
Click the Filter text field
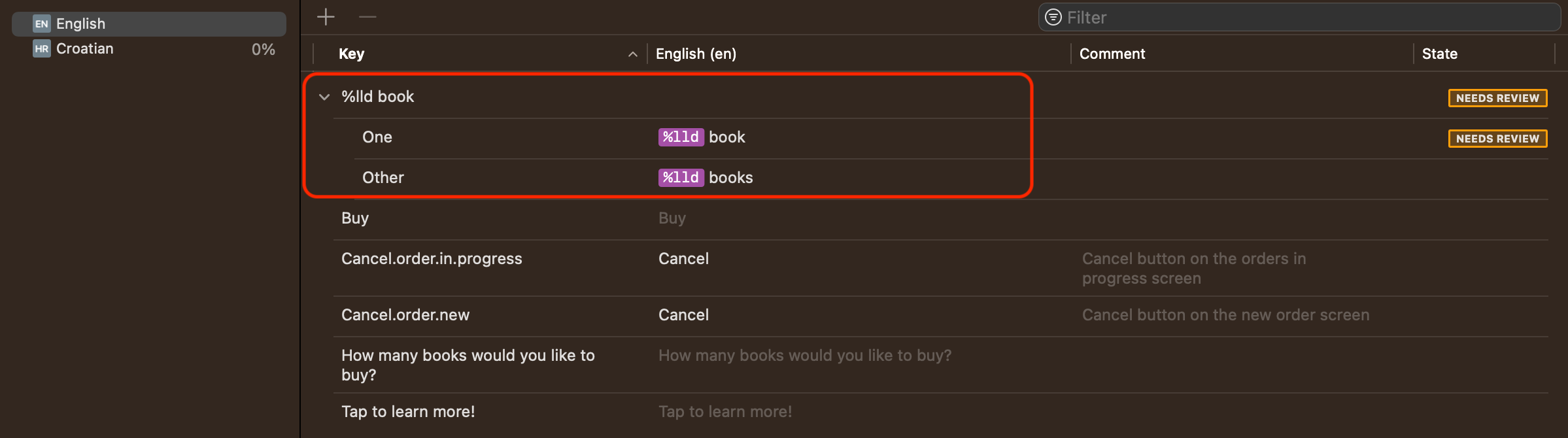pos(1299,17)
